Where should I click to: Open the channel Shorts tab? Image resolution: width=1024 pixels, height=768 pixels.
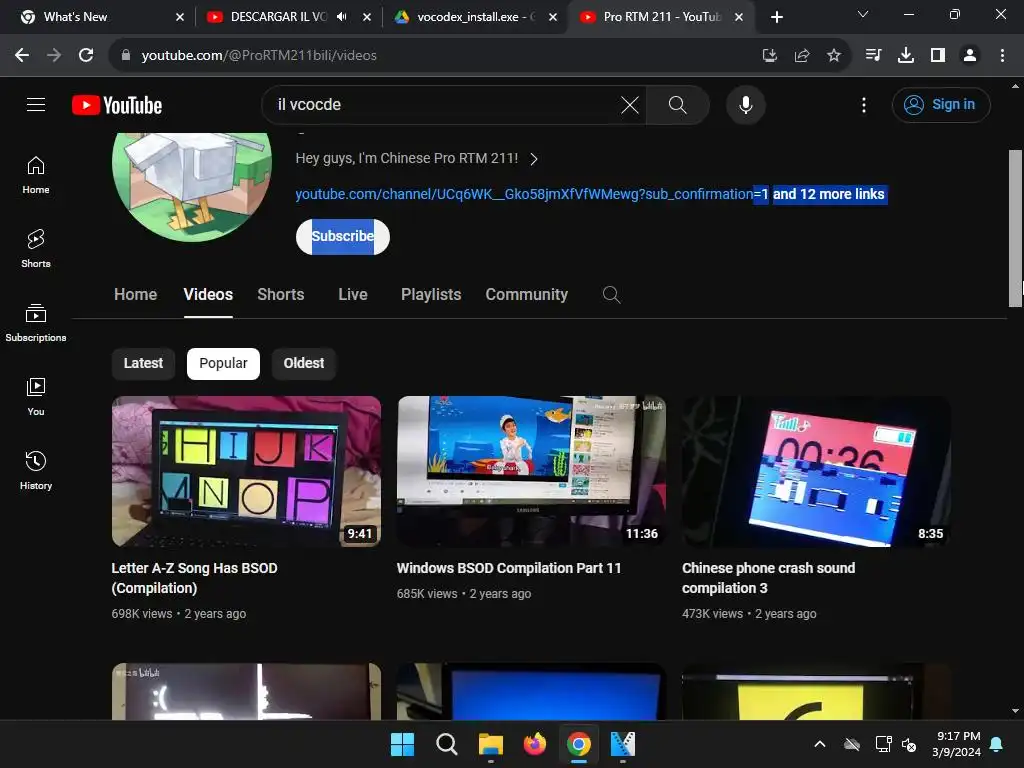tap(281, 295)
